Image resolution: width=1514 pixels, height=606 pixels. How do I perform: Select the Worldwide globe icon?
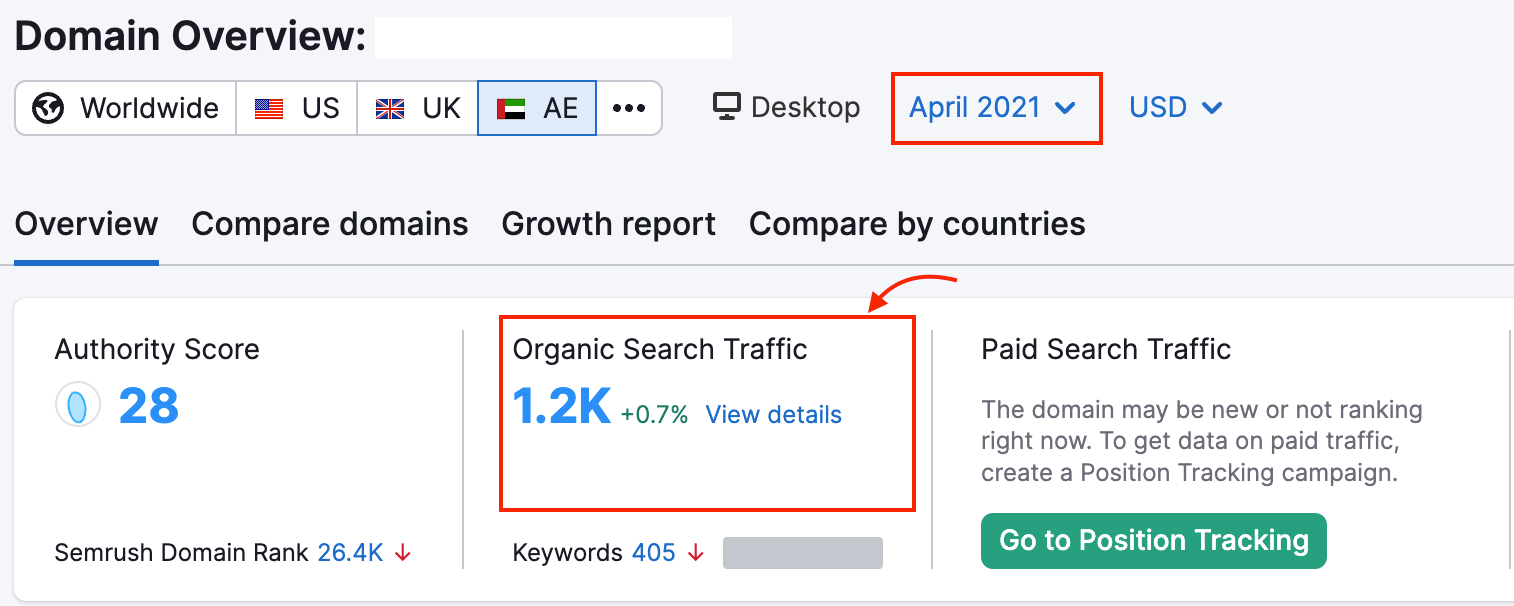[x=48, y=108]
